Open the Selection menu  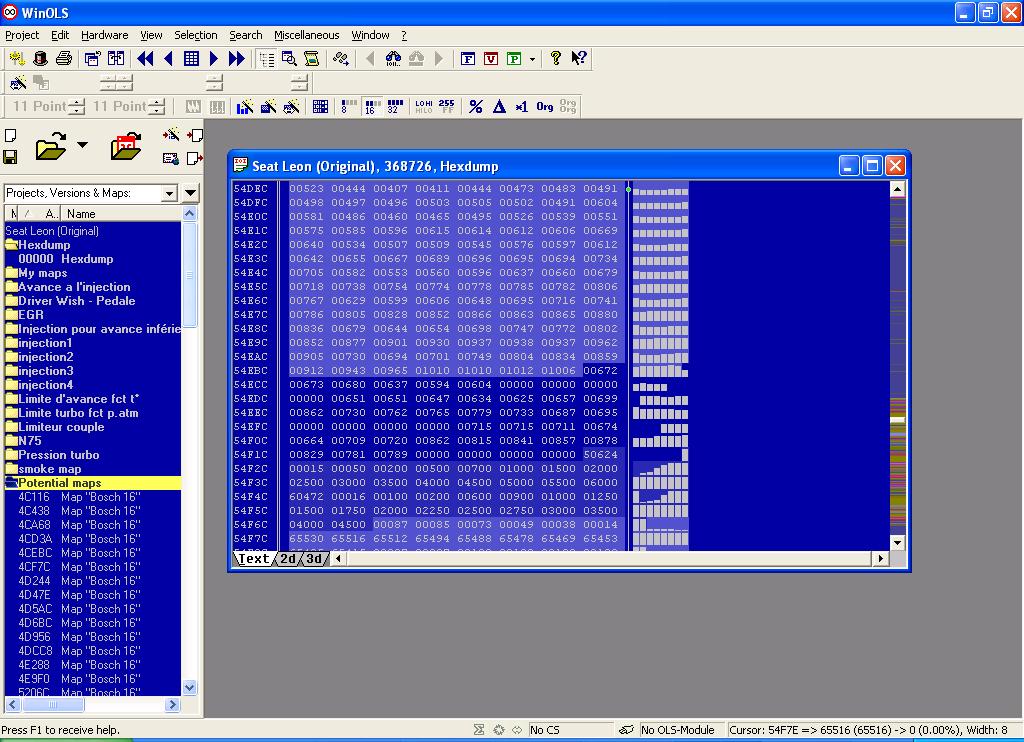point(195,35)
